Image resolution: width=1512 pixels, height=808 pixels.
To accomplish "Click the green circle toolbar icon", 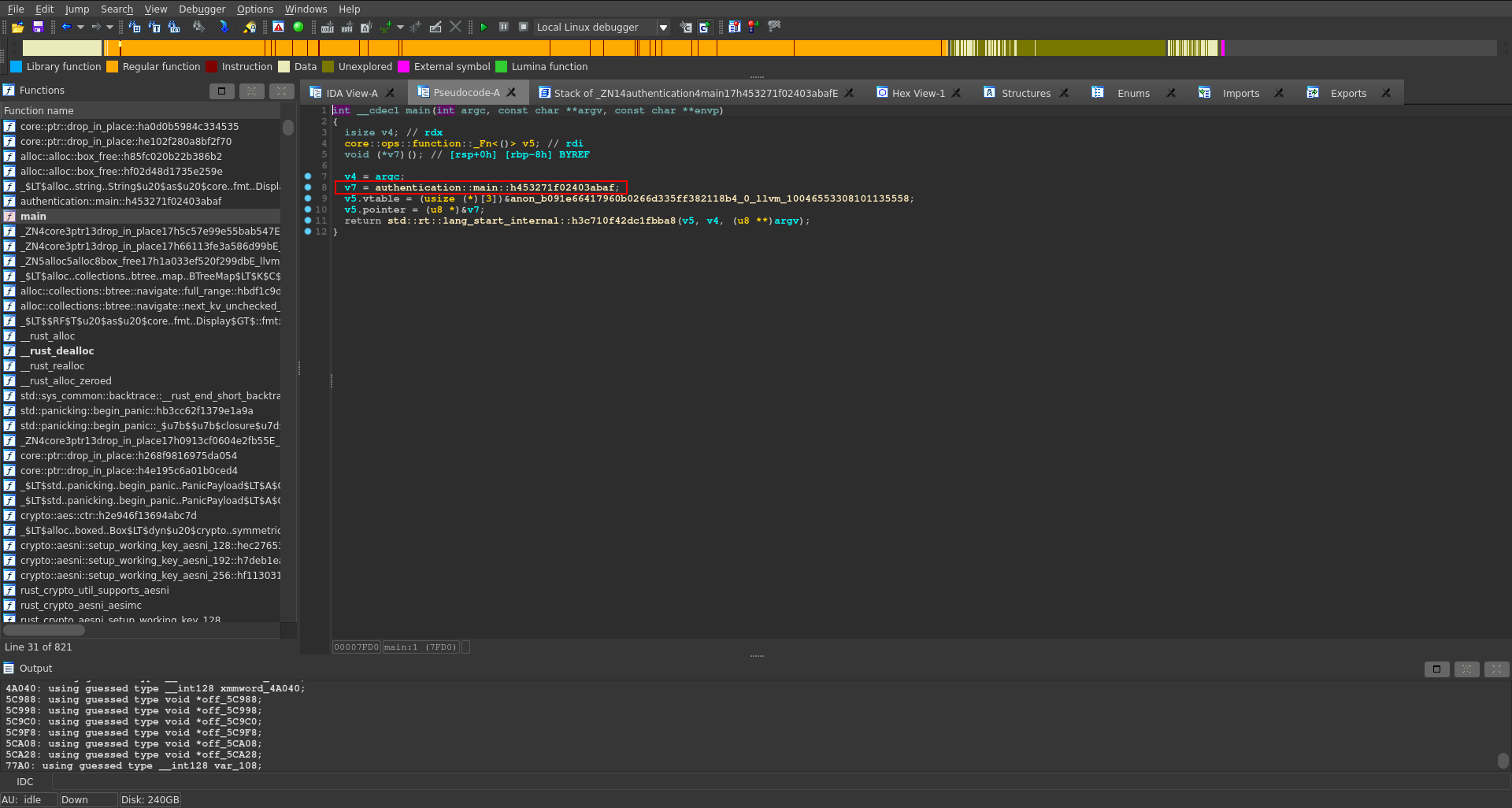I will pos(298,28).
